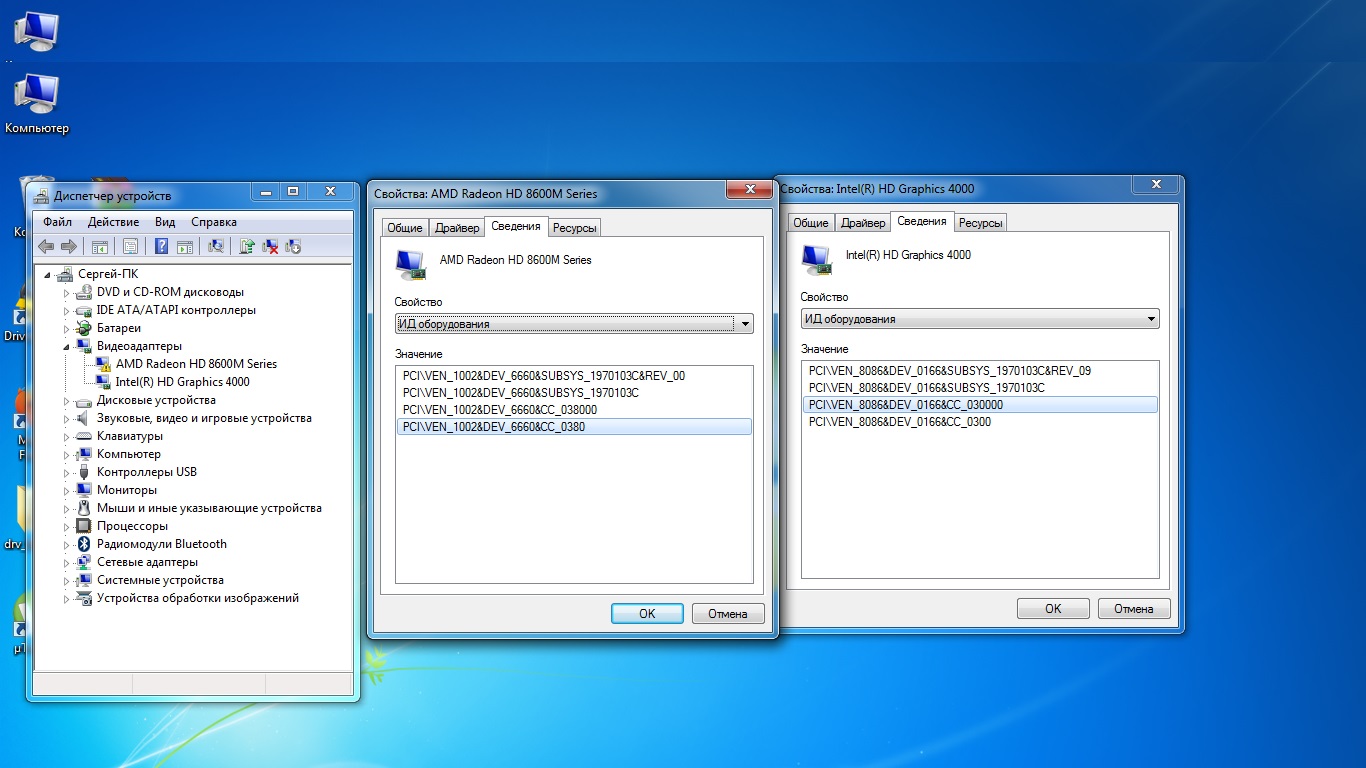1366x768 pixels.
Task: Collapse the Видеоадаптеры node
Action: [67, 347]
